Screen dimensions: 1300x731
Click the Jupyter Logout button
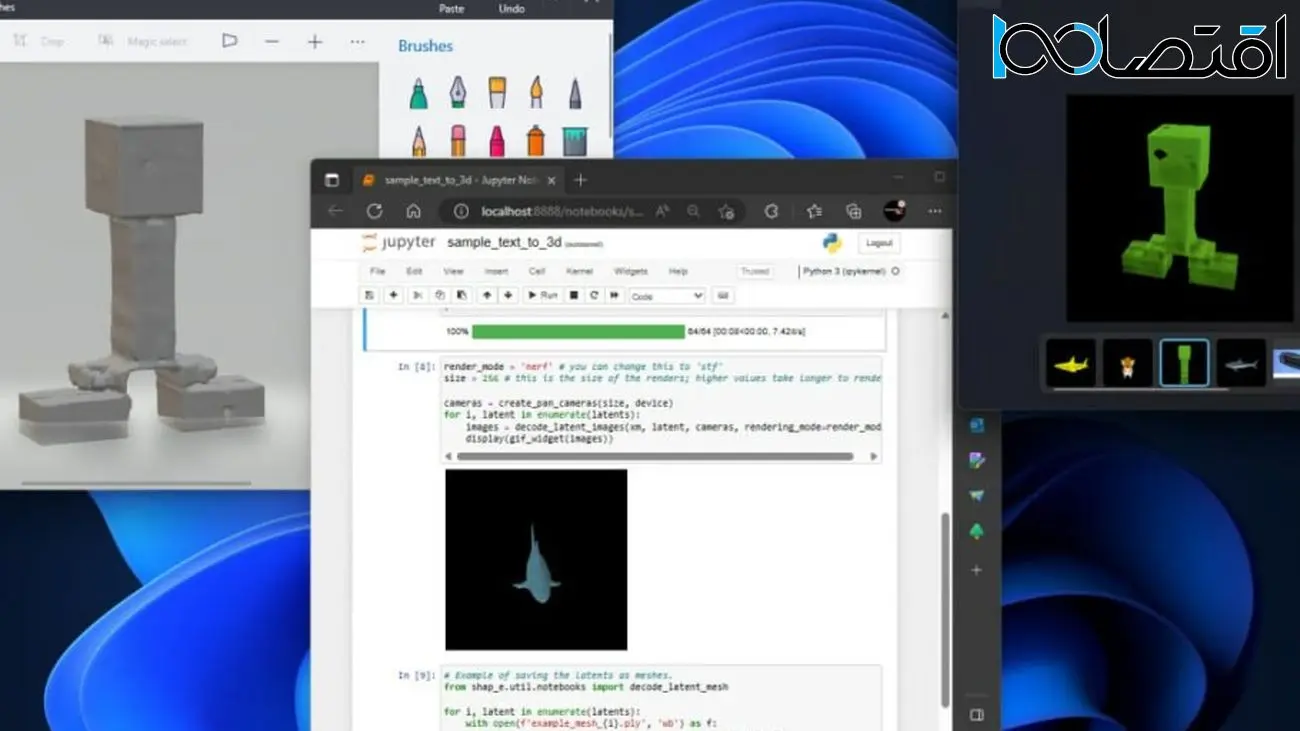click(879, 243)
